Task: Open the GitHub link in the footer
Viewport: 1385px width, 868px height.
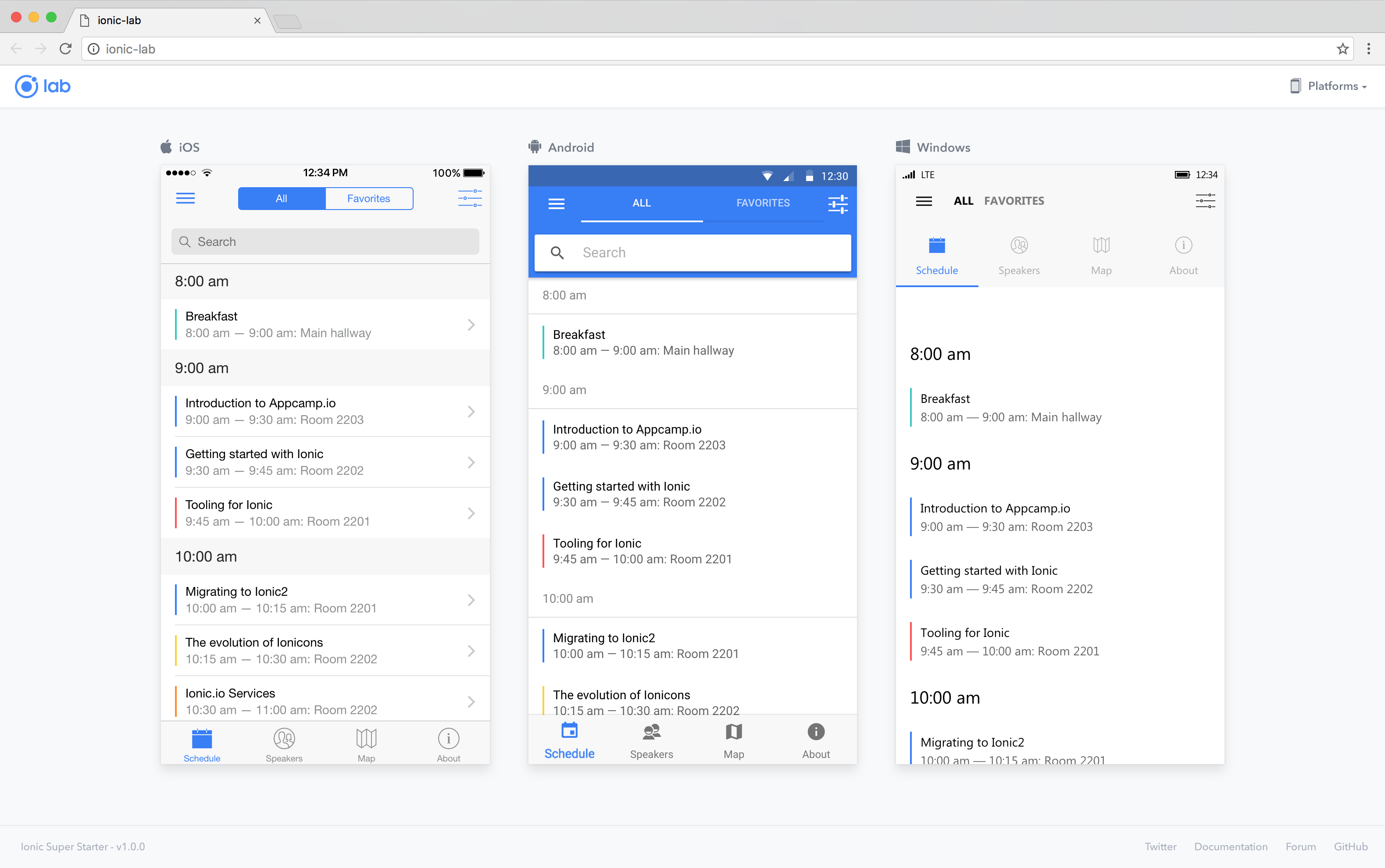Action: click(x=1350, y=846)
